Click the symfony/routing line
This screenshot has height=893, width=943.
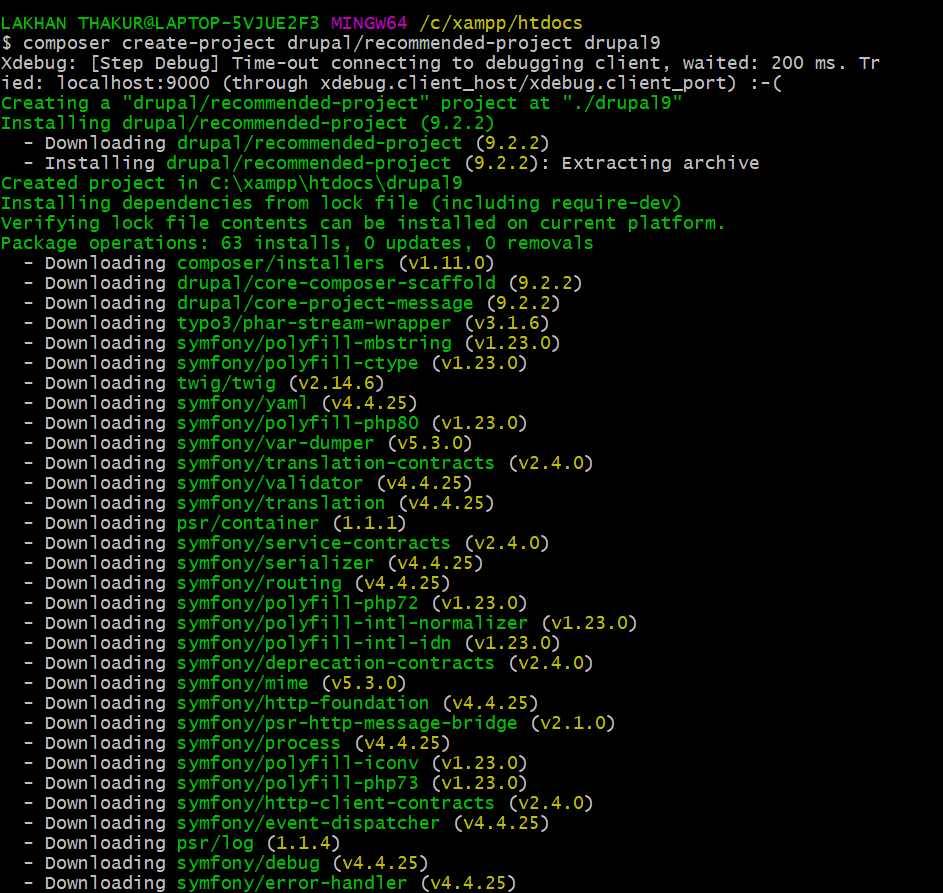click(237, 583)
